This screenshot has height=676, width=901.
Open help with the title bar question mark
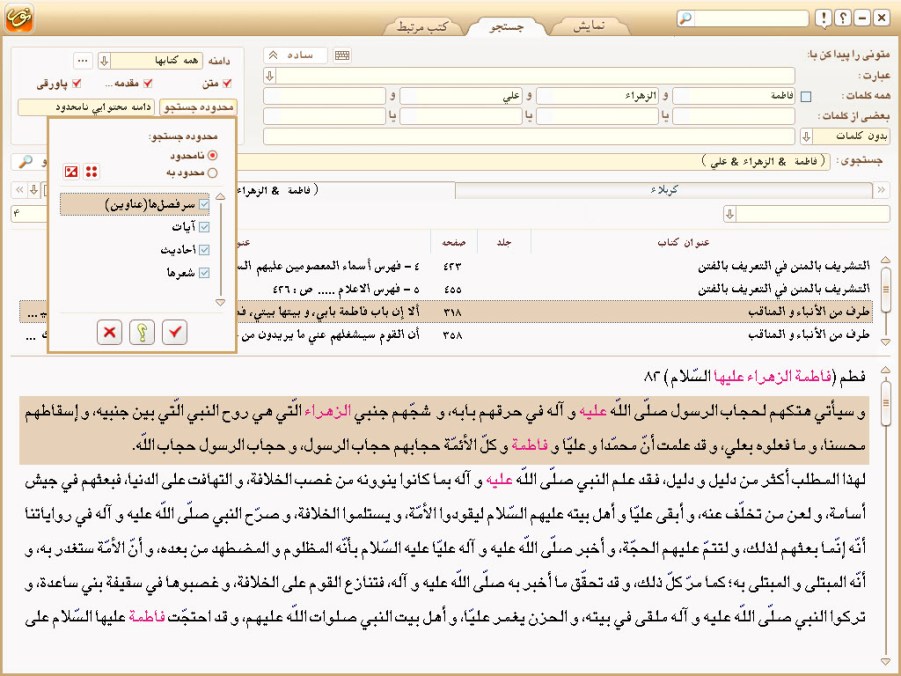[x=843, y=18]
